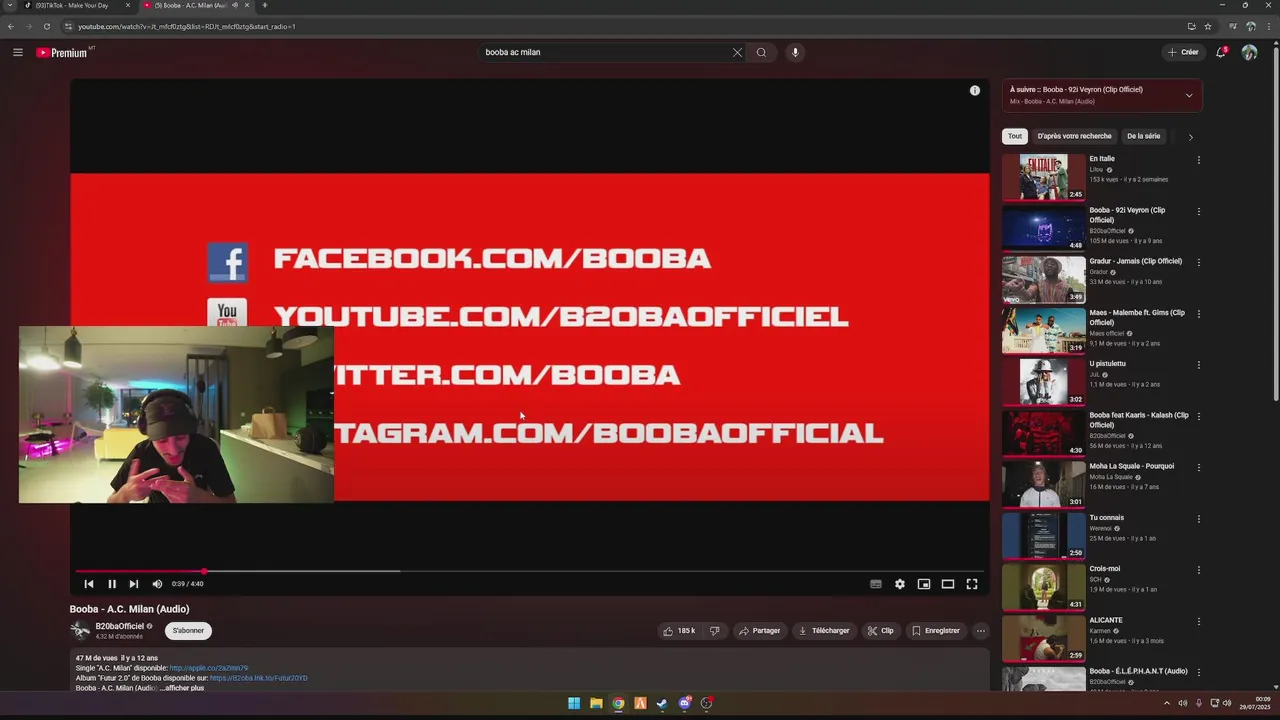Open more actions ellipsis below video
Image resolution: width=1280 pixels, height=720 pixels.
pyautogui.click(x=981, y=631)
